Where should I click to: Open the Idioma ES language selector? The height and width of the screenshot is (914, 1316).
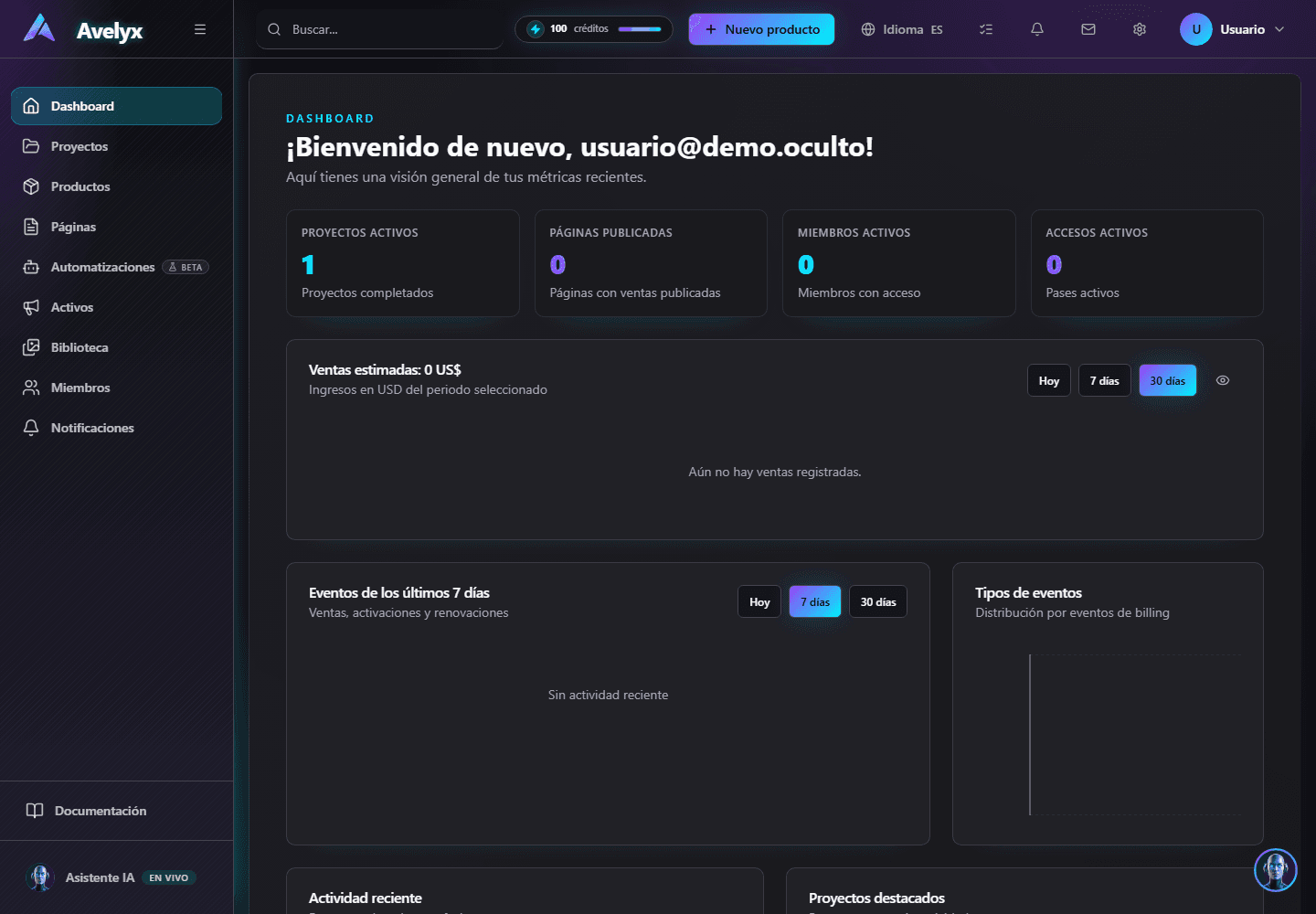(x=902, y=29)
